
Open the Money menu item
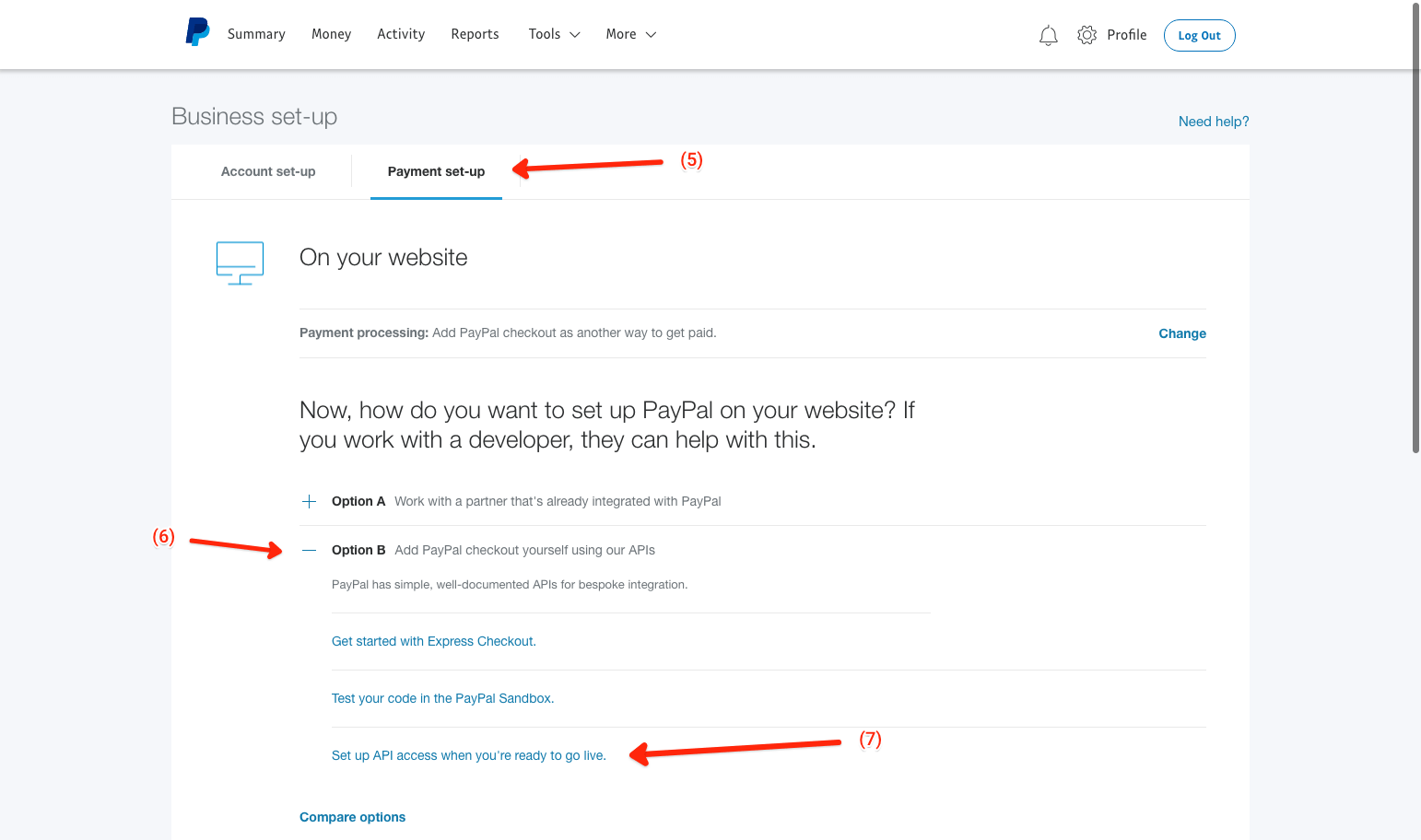331,34
